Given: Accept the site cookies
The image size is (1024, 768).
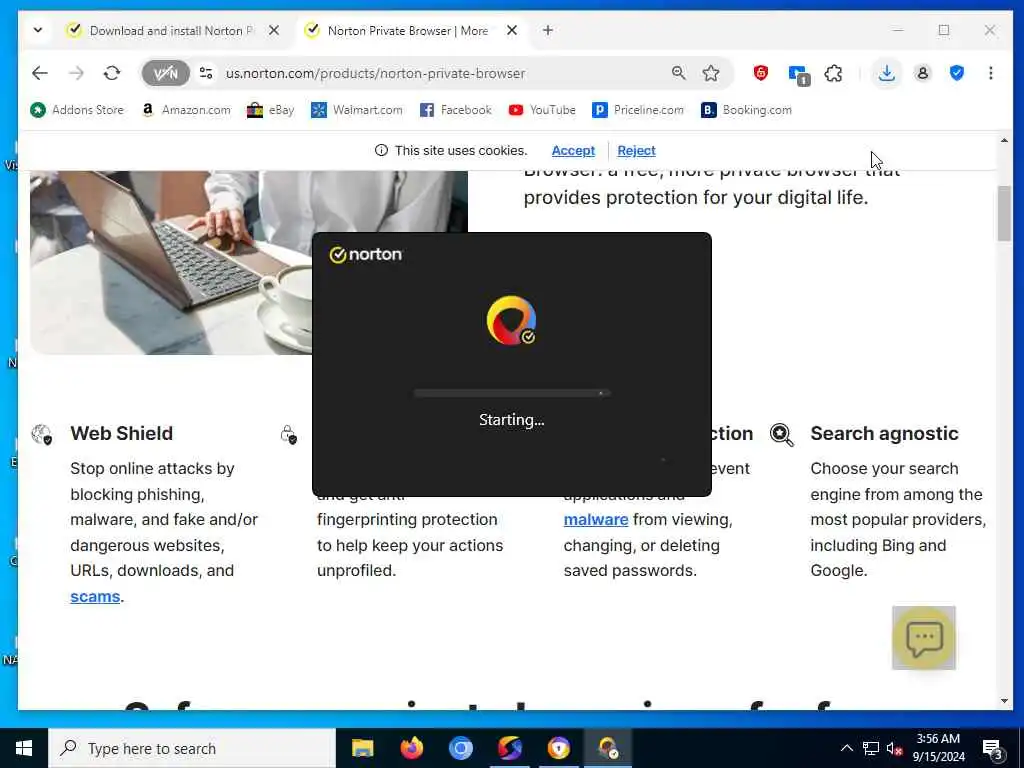Looking at the screenshot, I should [x=573, y=151].
